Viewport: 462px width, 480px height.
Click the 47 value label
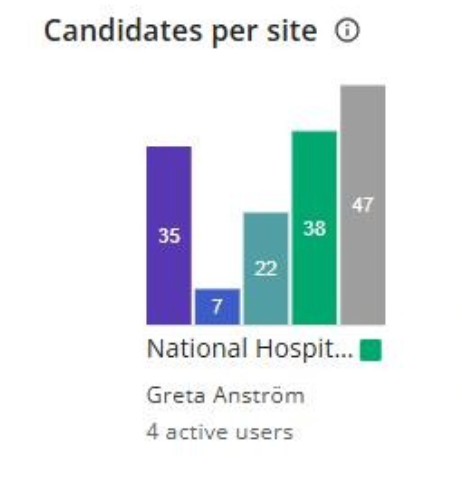363,205
